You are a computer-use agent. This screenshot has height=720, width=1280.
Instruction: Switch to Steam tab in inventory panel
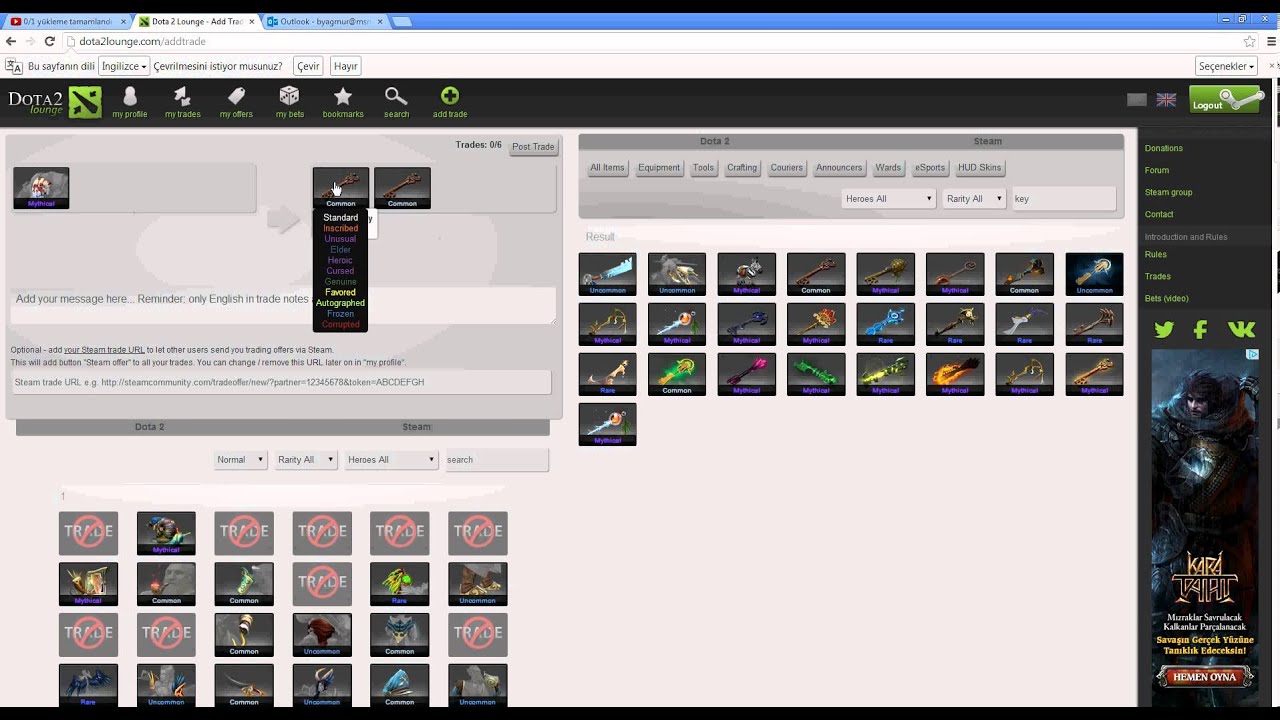[417, 427]
